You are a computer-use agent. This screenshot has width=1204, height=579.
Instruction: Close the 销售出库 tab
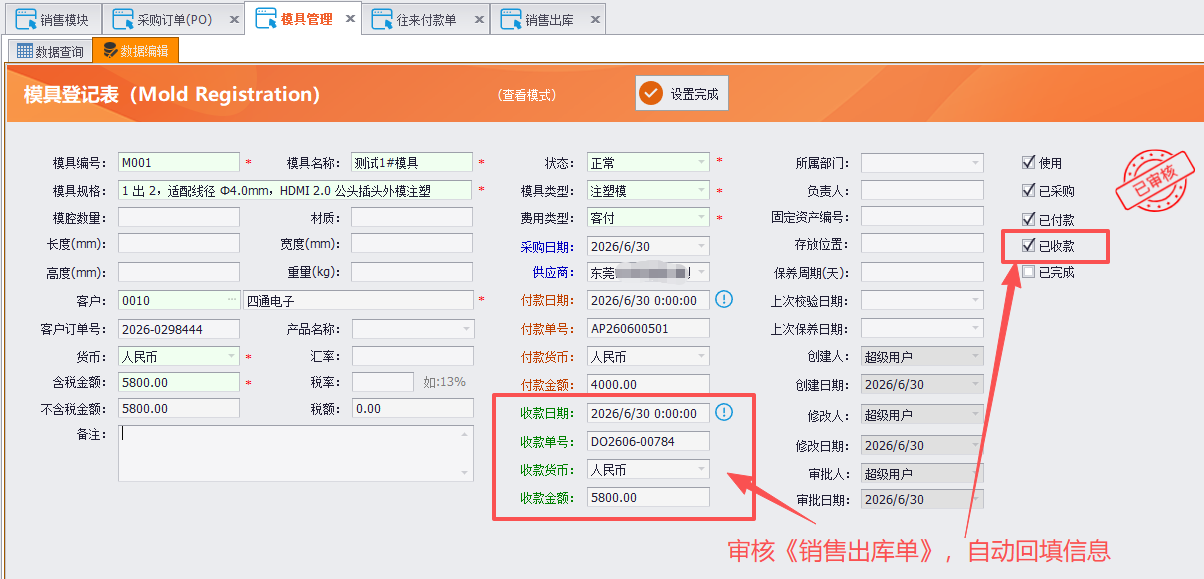click(596, 20)
